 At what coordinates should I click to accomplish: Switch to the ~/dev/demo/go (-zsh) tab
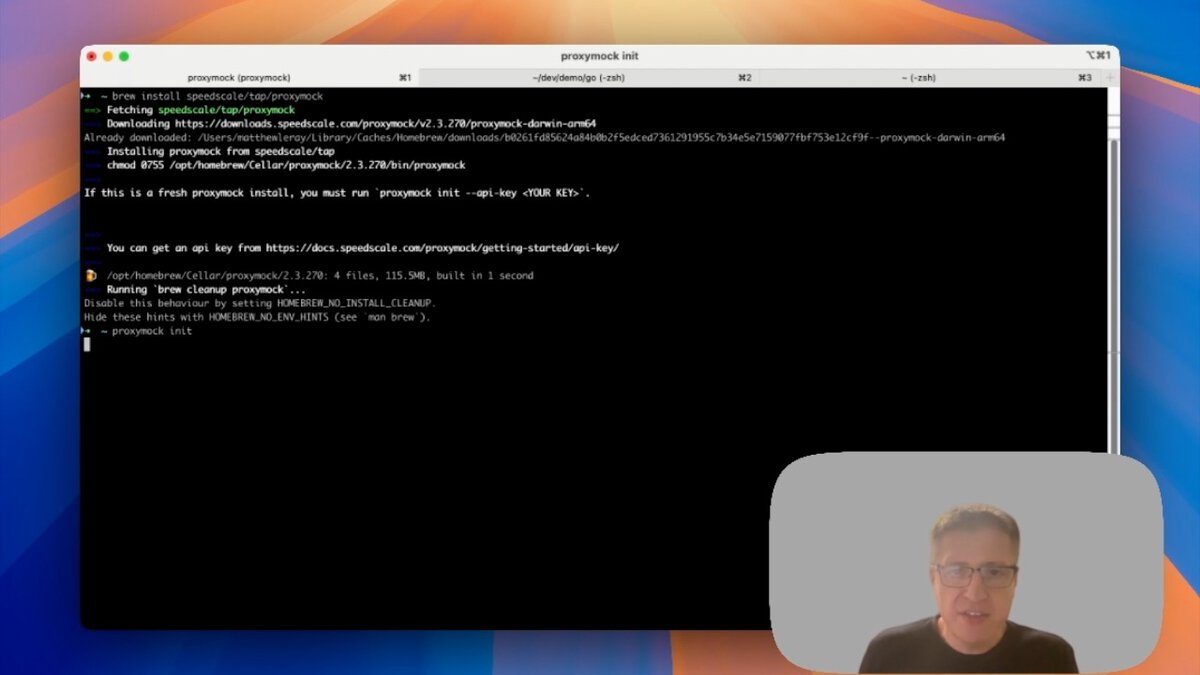(x=589, y=77)
